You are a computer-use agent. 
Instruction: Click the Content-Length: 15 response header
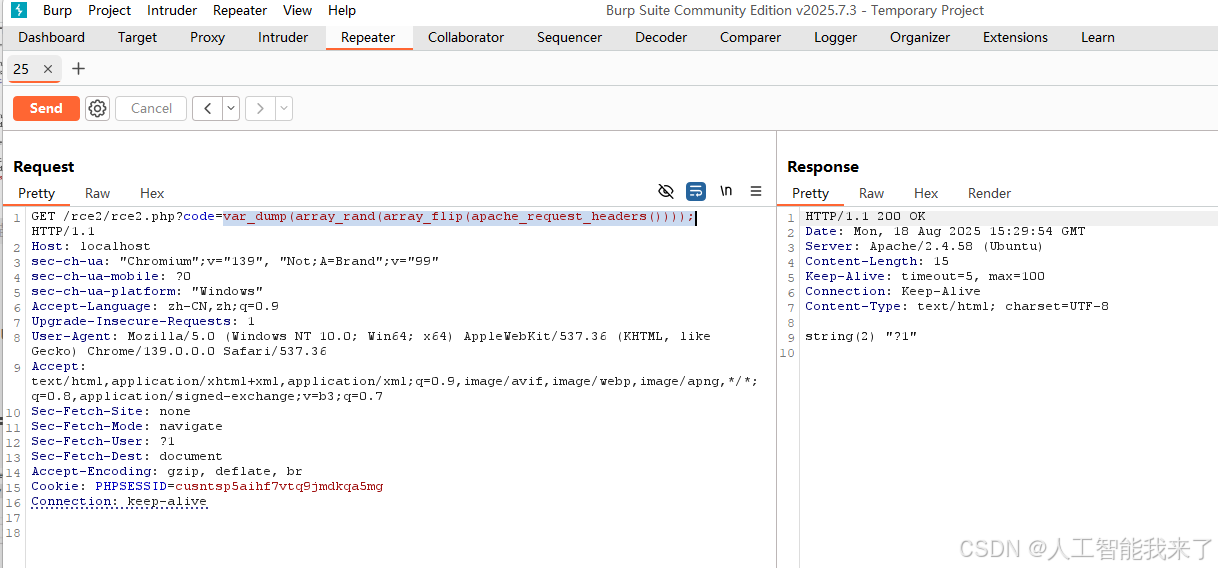(877, 261)
